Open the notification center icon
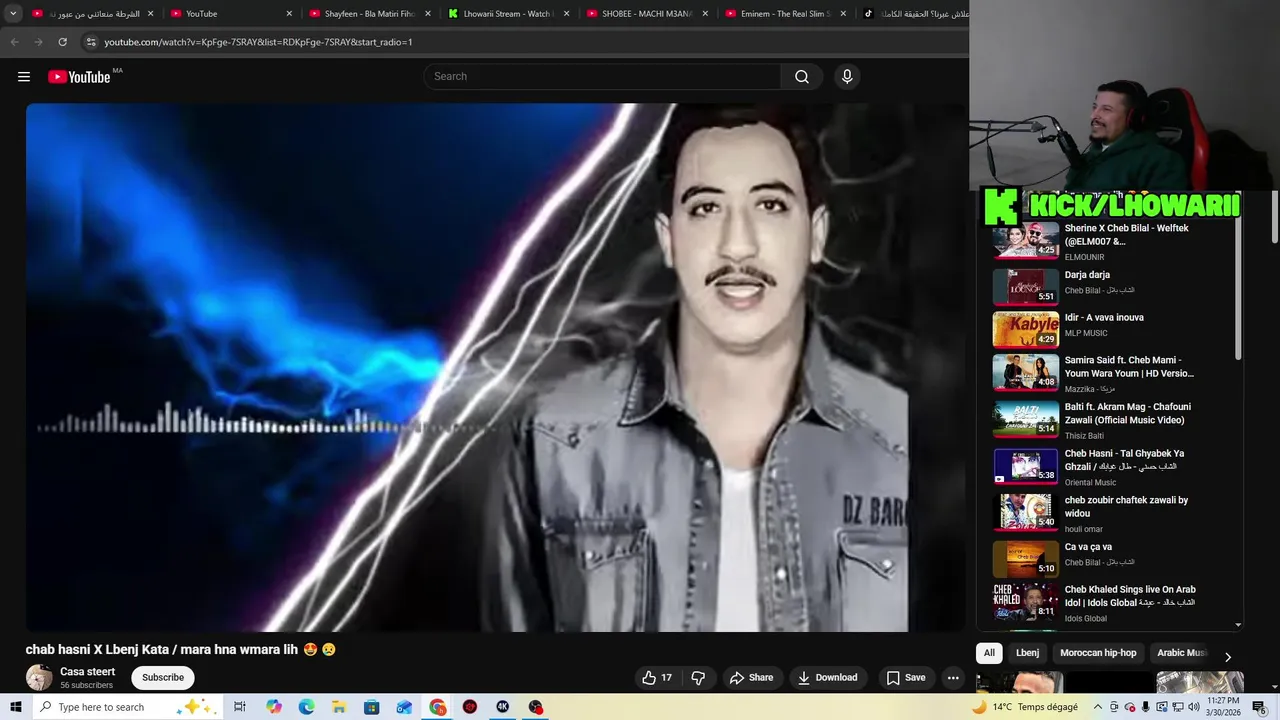This screenshot has width=1280, height=720. (x=1259, y=707)
